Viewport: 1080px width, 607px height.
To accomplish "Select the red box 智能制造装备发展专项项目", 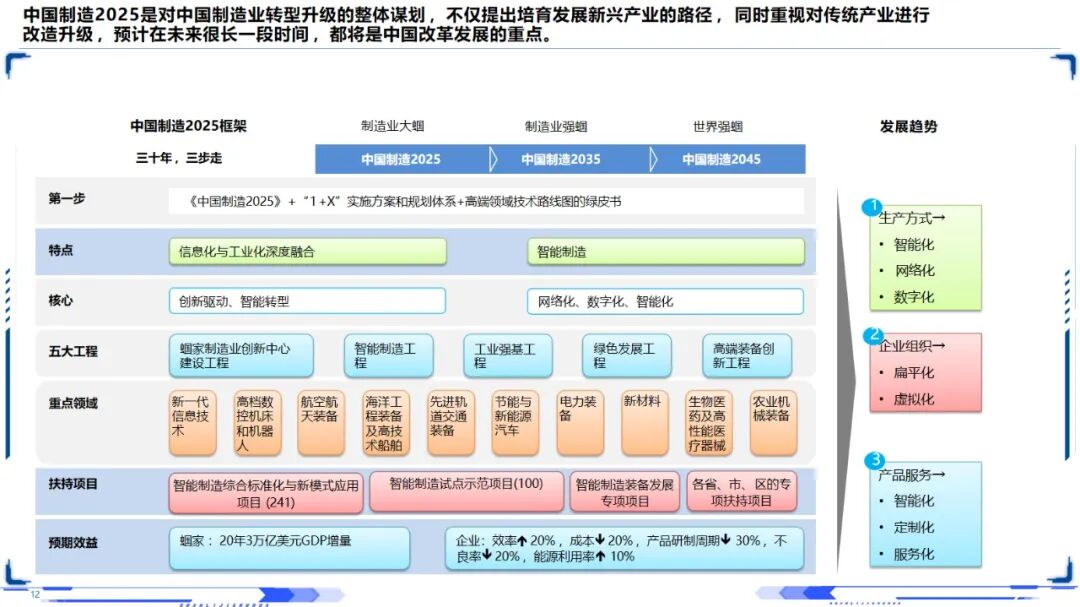I will pyautogui.click(x=625, y=491).
